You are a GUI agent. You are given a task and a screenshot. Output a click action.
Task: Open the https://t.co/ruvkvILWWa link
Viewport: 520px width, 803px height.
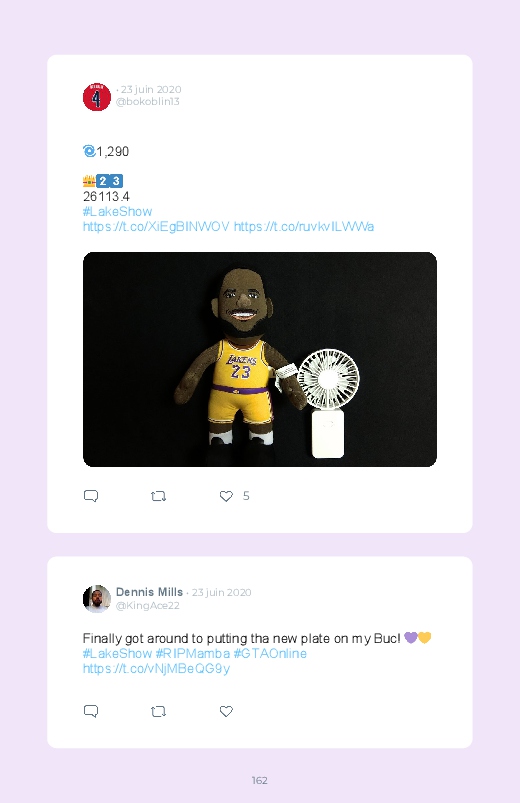(x=304, y=226)
